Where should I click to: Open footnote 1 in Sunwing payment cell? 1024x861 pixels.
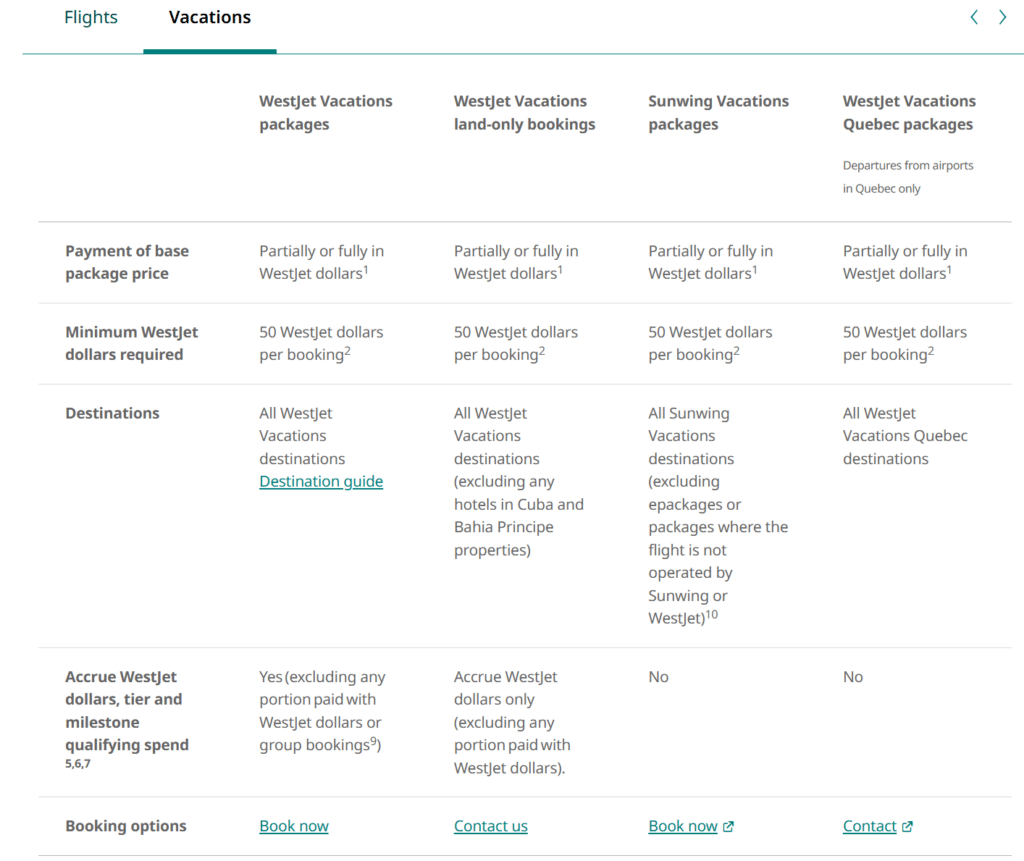pyautogui.click(x=754, y=269)
